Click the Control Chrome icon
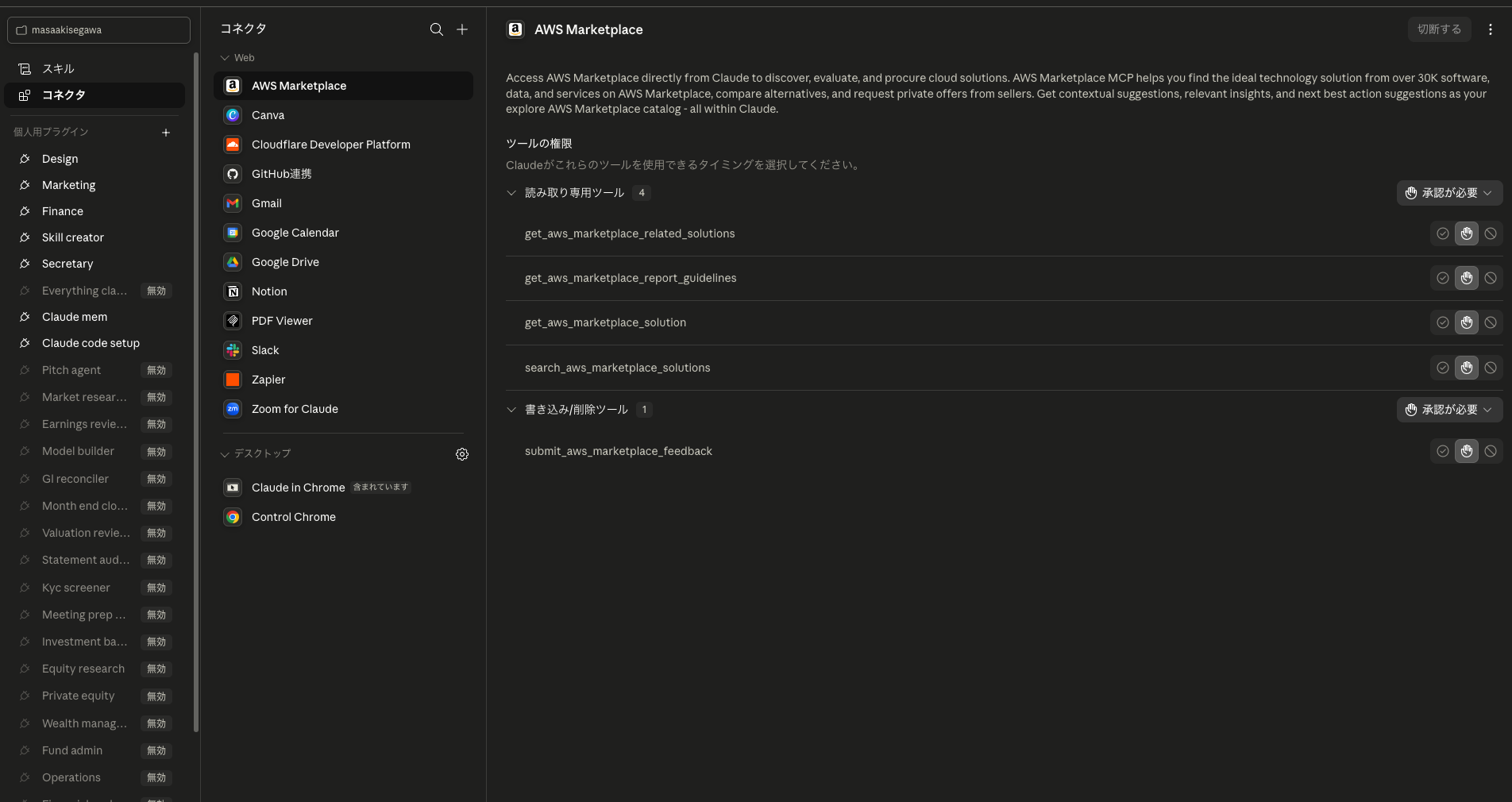The image size is (1512, 802). pos(233,517)
